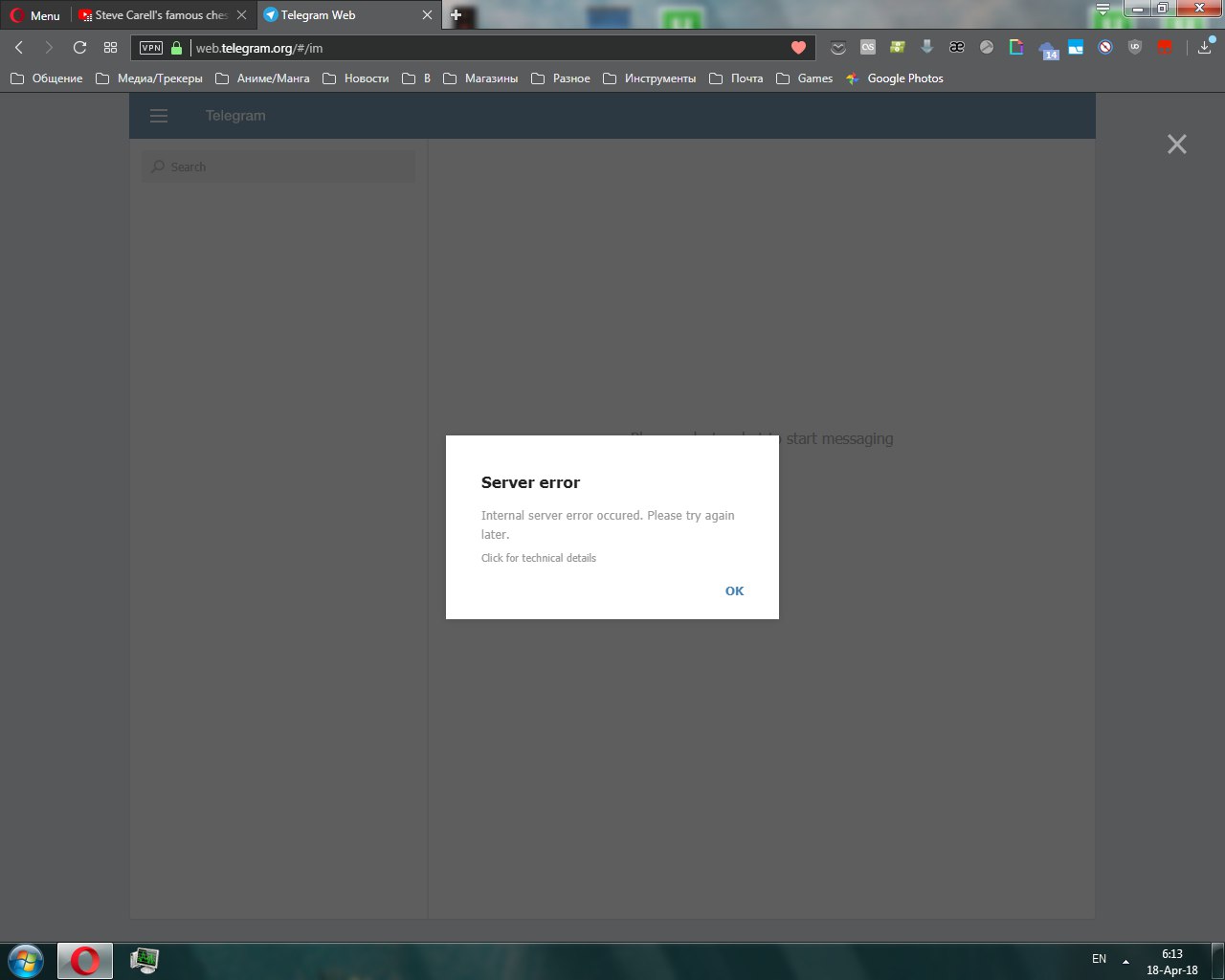Switch to the Steve Carell YouTube tab
Image resolution: width=1225 pixels, height=980 pixels.
[162, 15]
